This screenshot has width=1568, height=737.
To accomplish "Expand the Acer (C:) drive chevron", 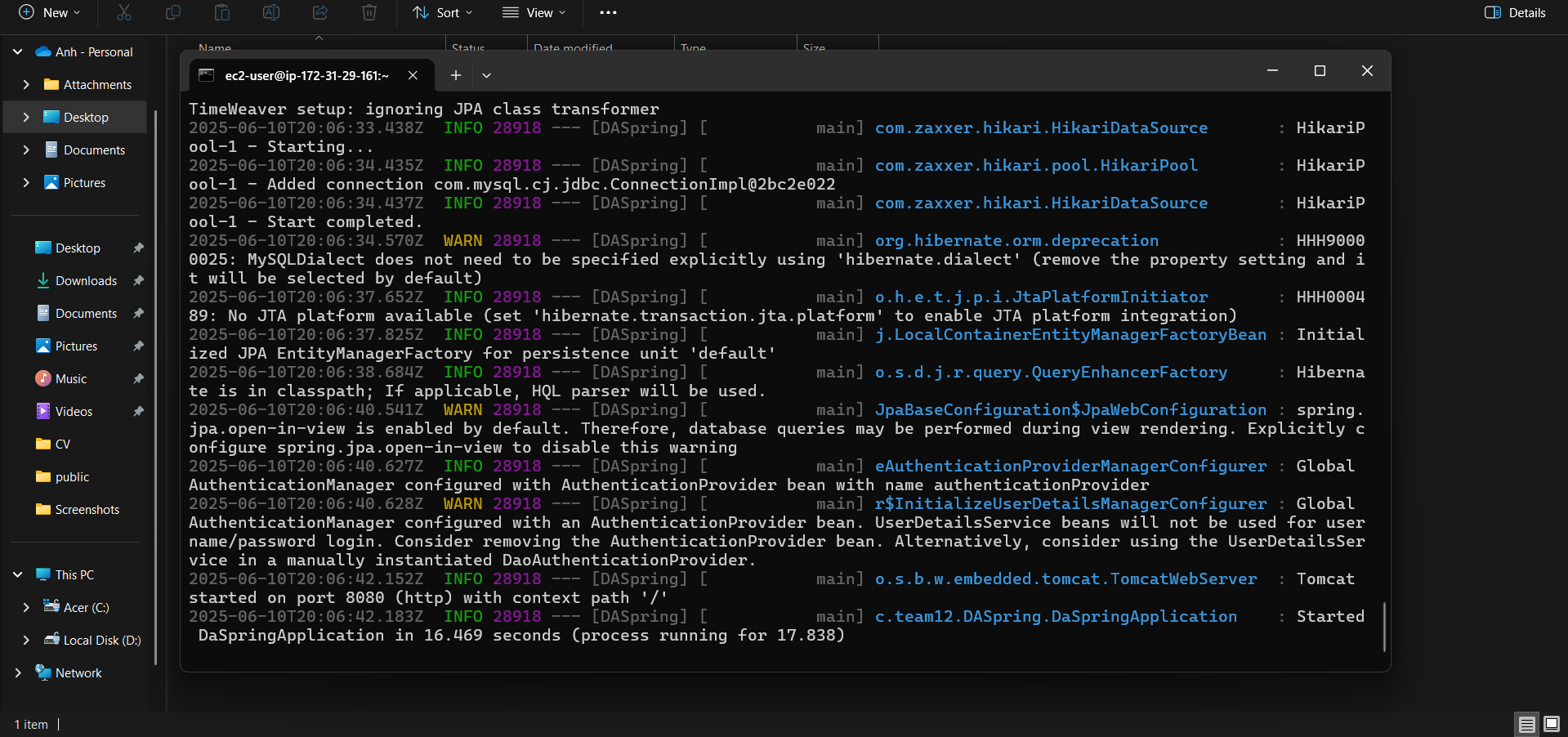I will click(x=26, y=607).
